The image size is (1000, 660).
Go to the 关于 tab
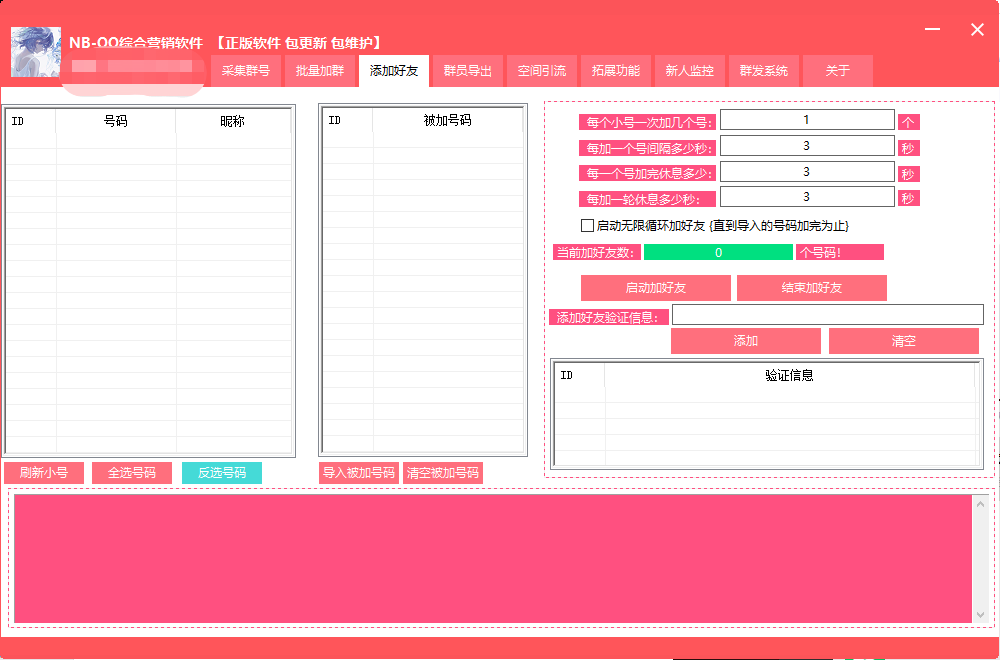tap(838, 71)
